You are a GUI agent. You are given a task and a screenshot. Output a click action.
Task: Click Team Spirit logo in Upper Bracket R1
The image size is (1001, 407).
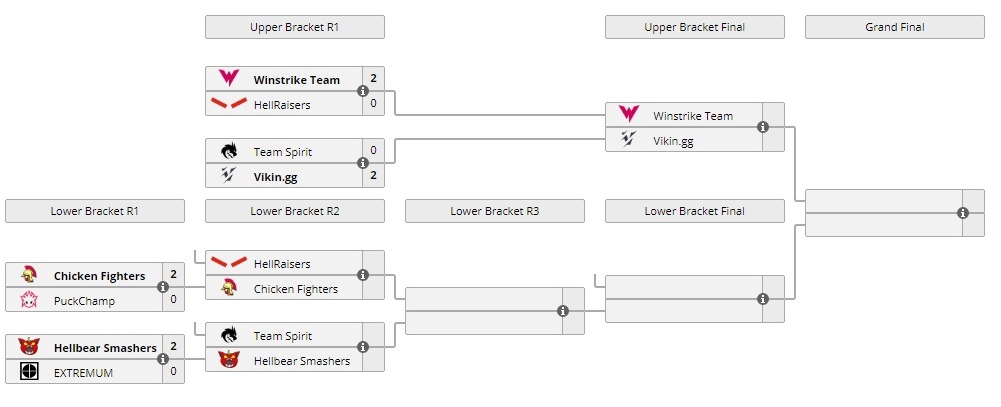pyautogui.click(x=229, y=151)
